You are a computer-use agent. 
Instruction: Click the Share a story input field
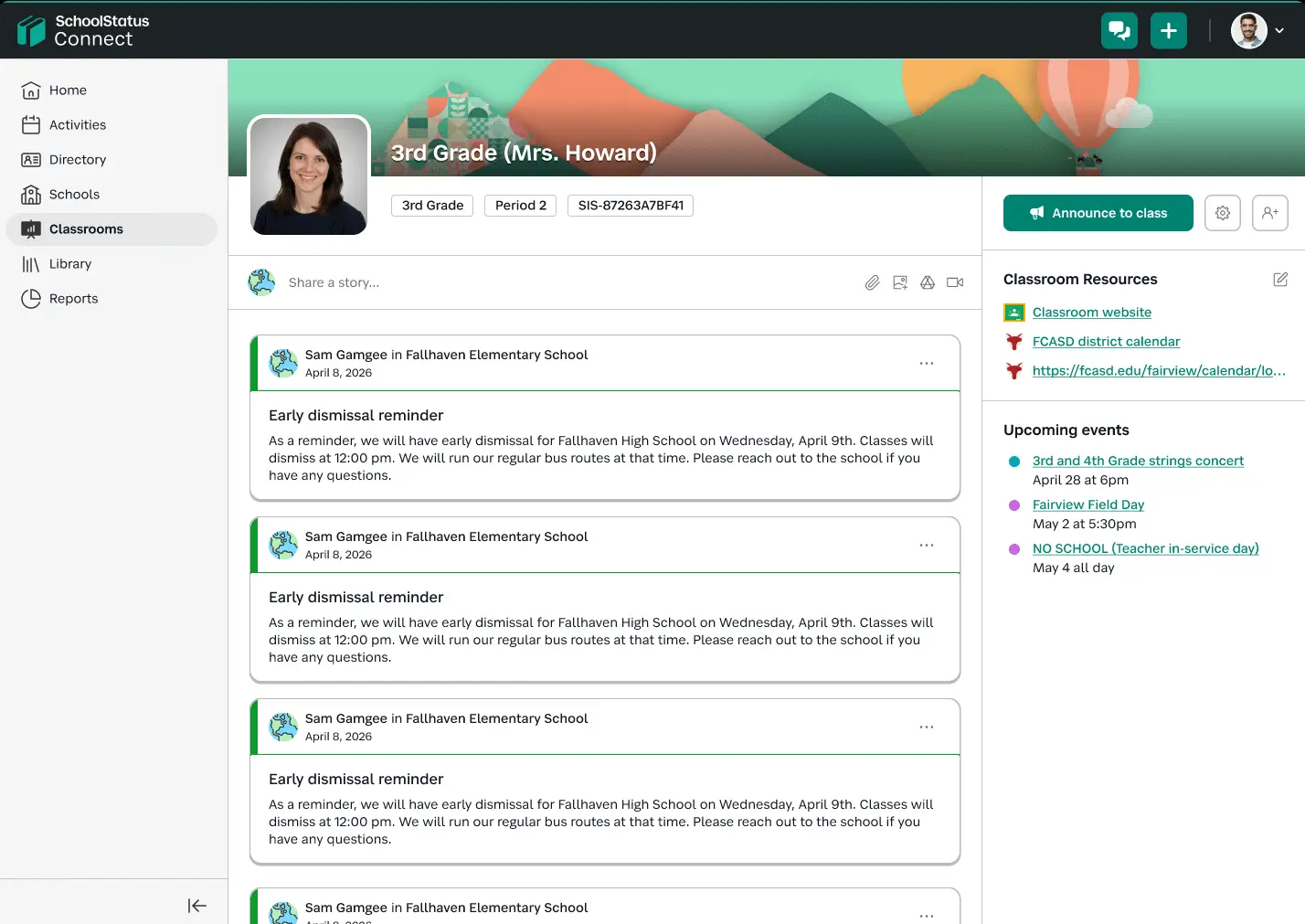pos(567,282)
